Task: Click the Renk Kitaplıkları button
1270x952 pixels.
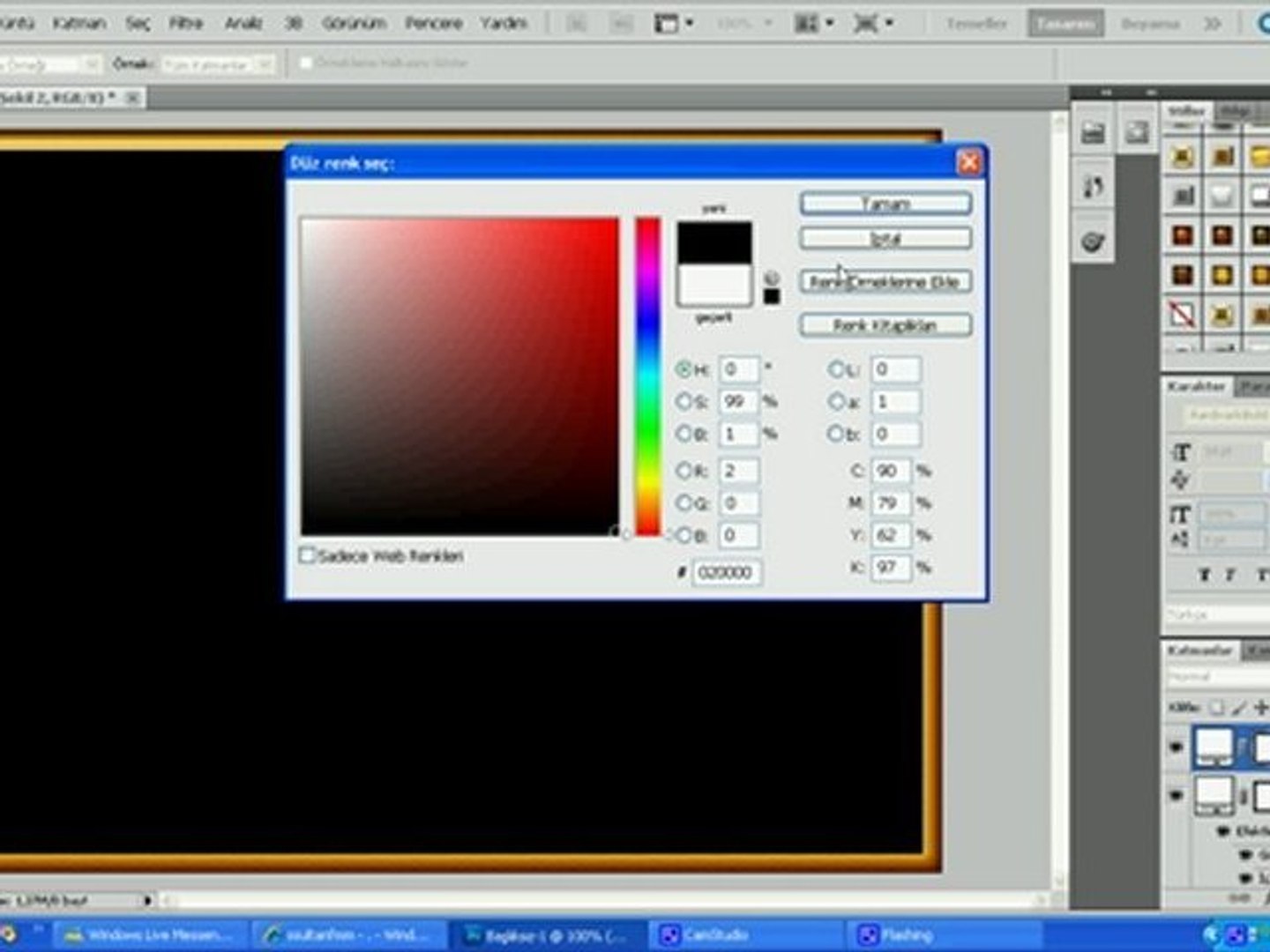Action: coord(885,325)
